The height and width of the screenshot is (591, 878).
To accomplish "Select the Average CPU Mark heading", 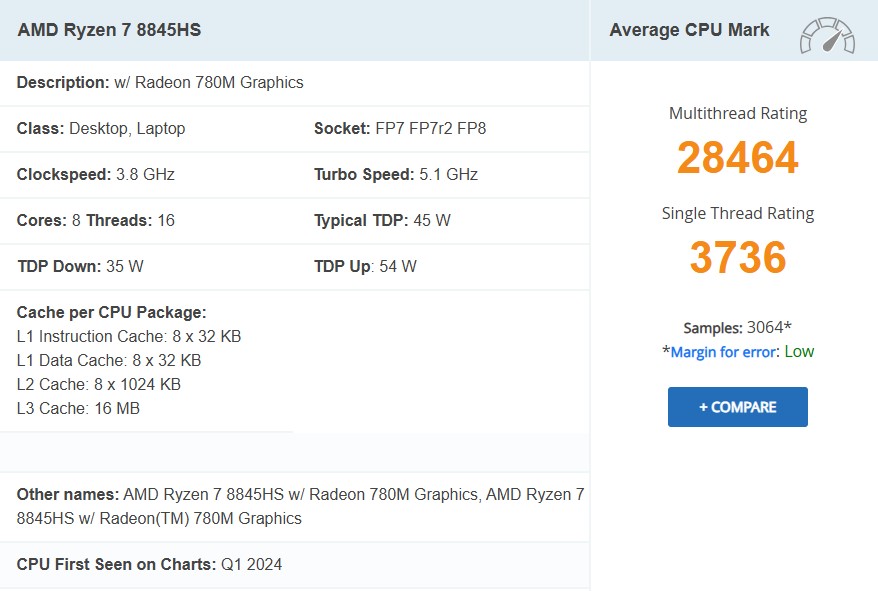I will pyautogui.click(x=689, y=30).
